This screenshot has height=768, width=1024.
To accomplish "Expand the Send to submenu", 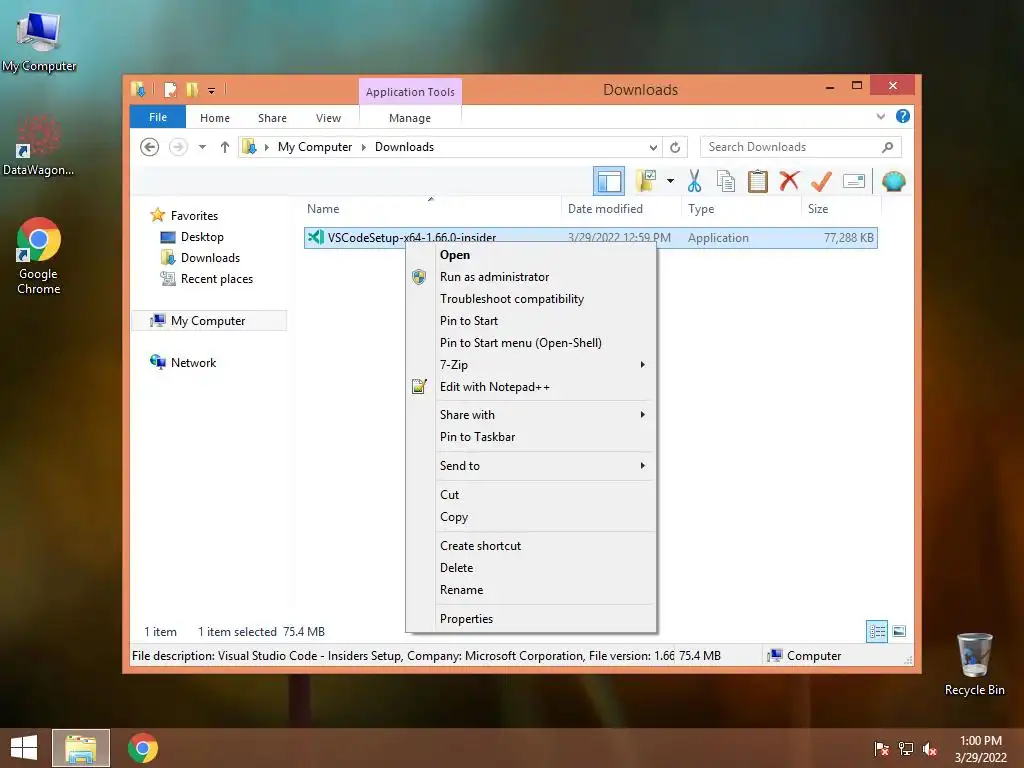I will click(x=531, y=466).
